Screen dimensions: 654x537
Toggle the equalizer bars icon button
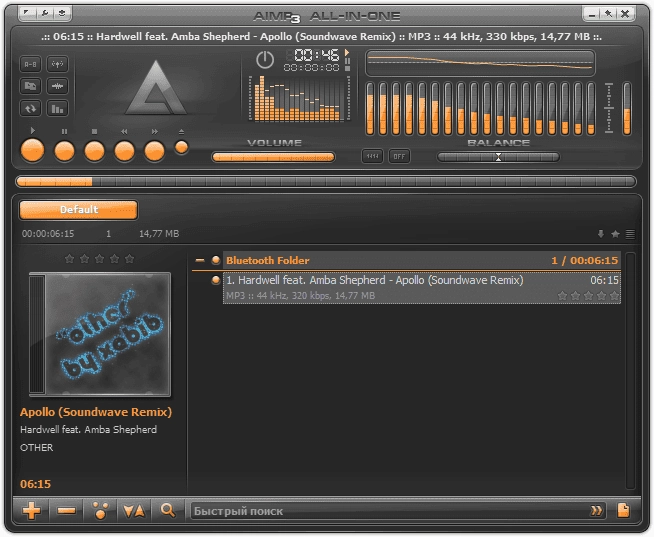[57, 109]
